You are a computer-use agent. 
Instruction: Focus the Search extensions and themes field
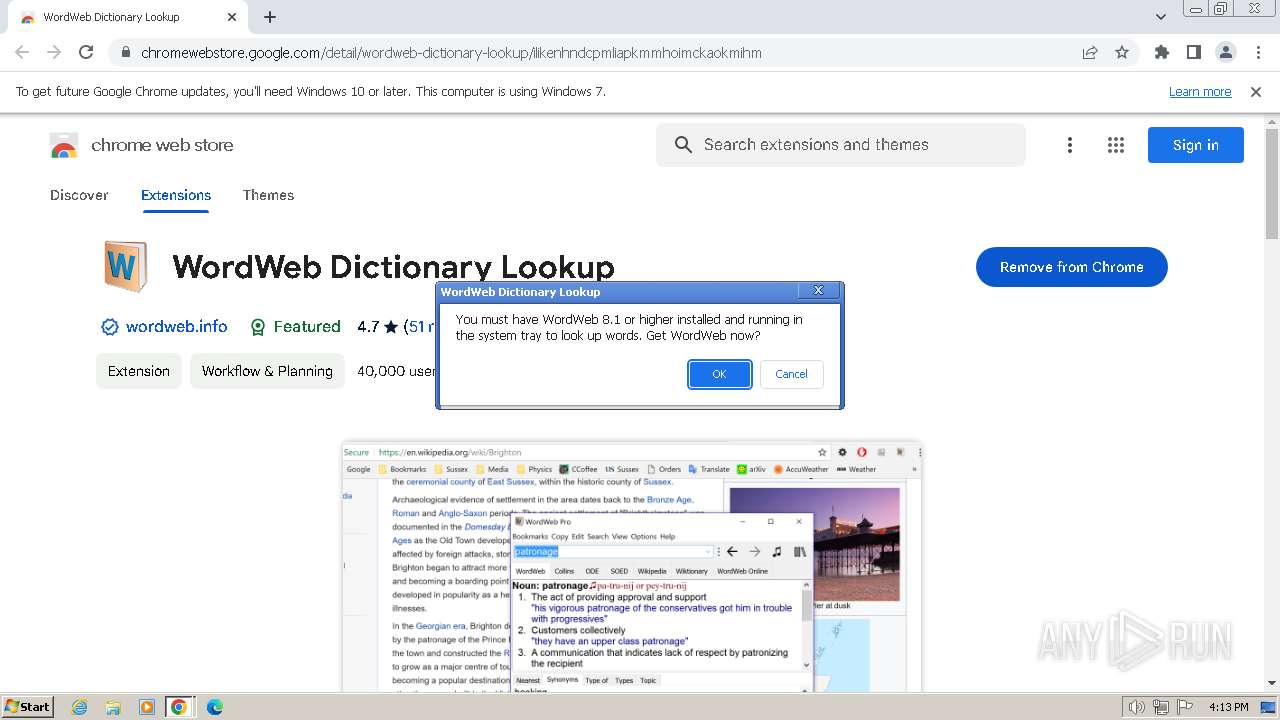click(x=841, y=145)
